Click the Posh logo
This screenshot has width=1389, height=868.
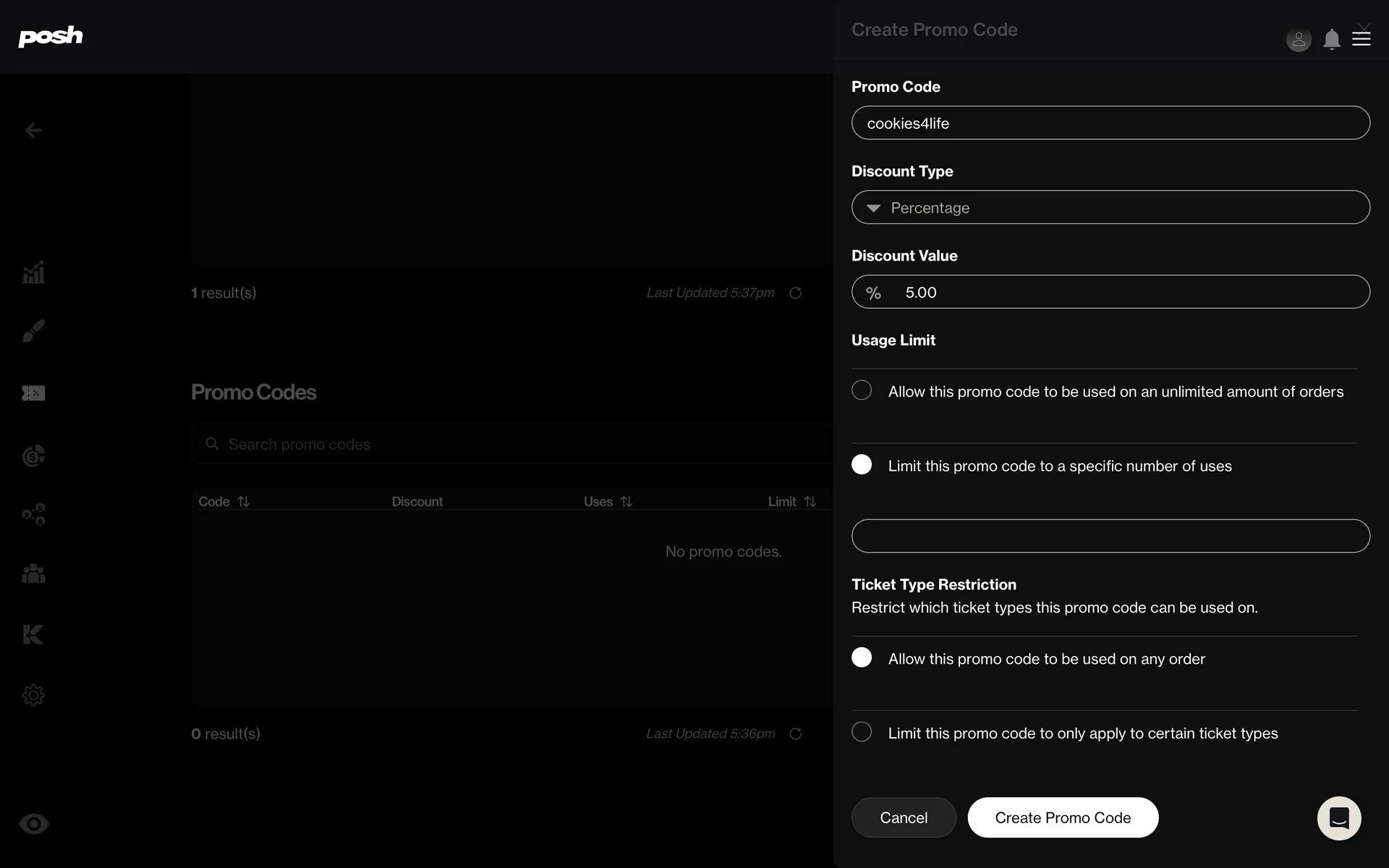tap(51, 36)
